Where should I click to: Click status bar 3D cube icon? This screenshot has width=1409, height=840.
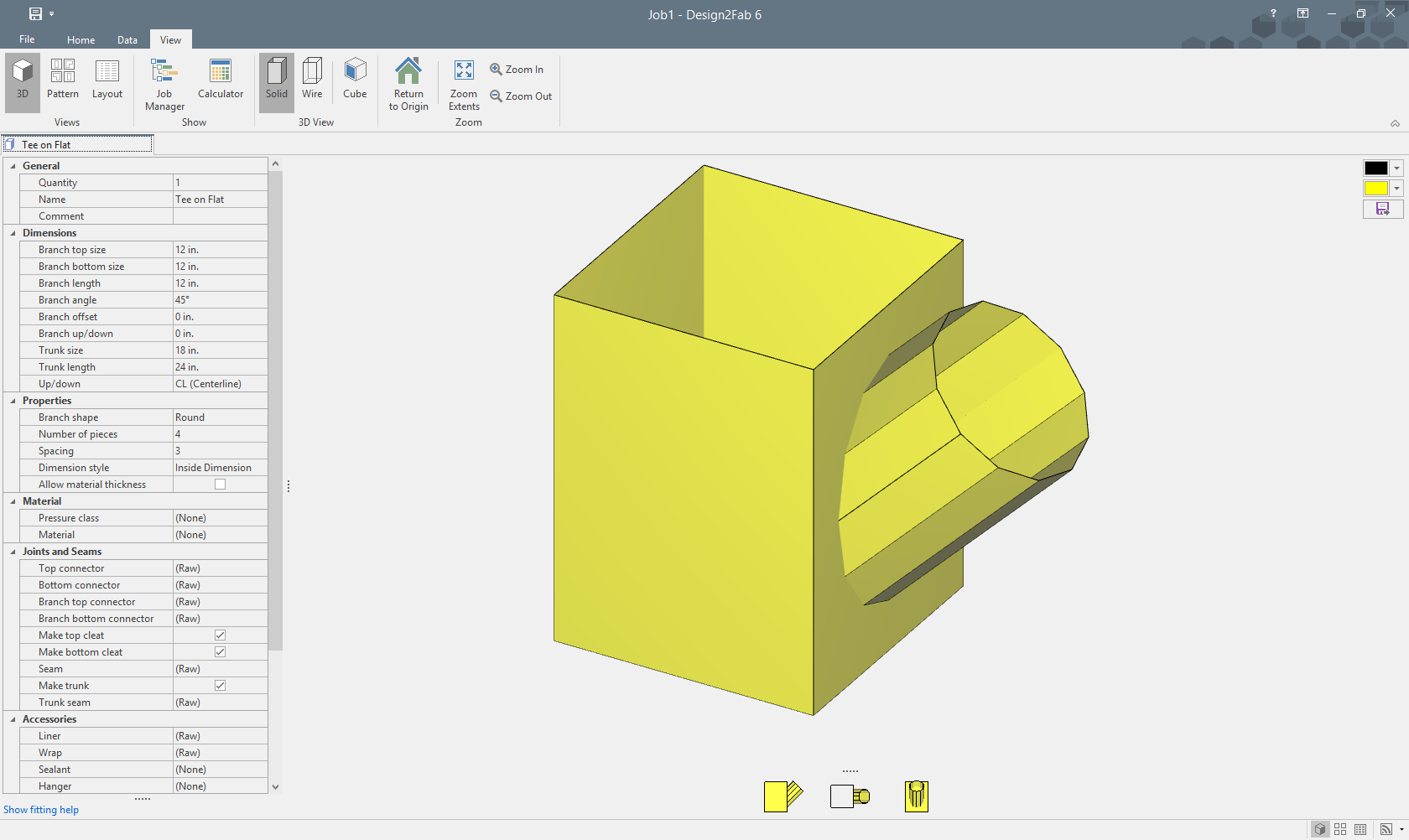point(1320,829)
